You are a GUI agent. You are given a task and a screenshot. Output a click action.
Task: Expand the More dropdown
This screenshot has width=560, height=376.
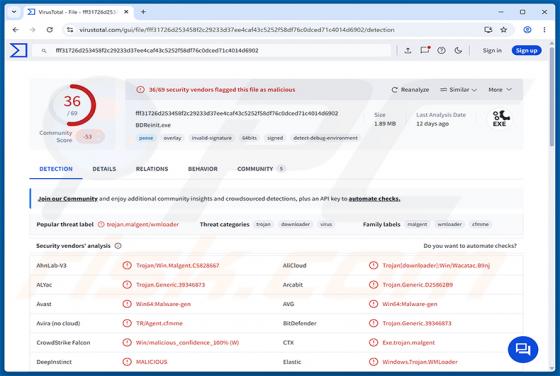tap(500, 90)
